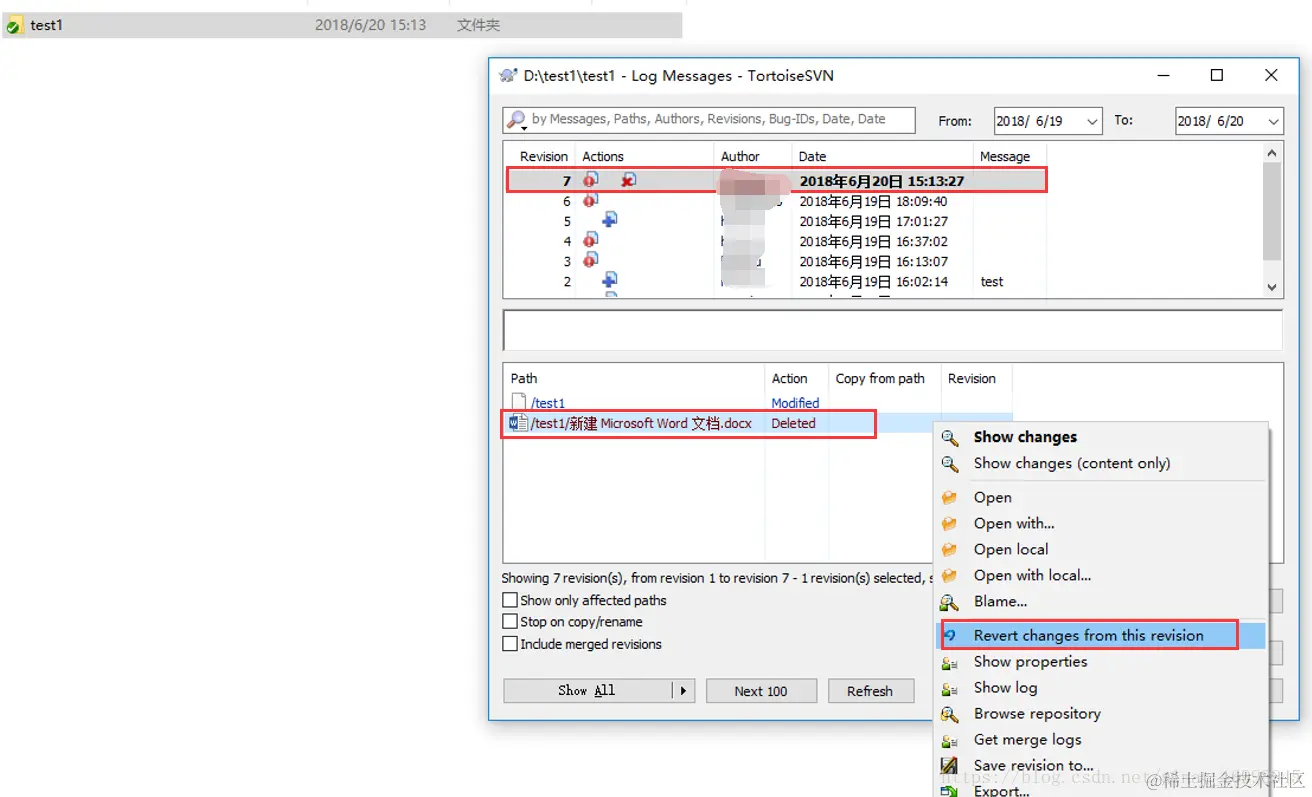Screen dimensions: 1312x797
Task: Choose Save revision to... entry
Action: click(x=1033, y=765)
